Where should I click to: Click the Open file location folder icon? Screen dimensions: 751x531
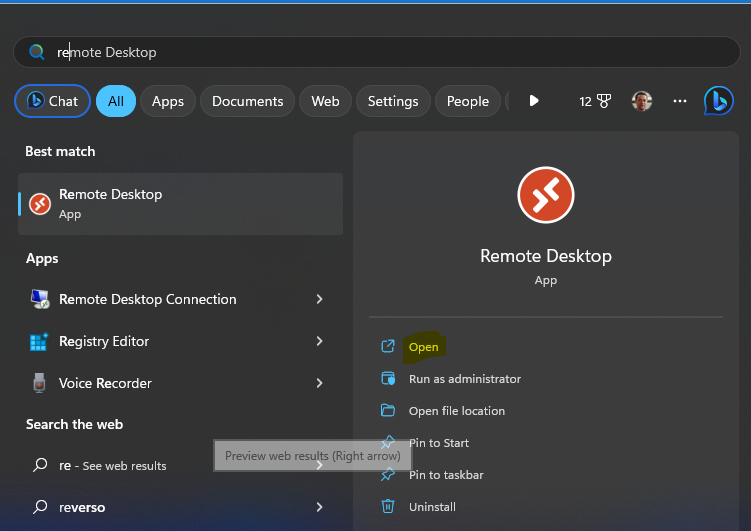pos(388,410)
